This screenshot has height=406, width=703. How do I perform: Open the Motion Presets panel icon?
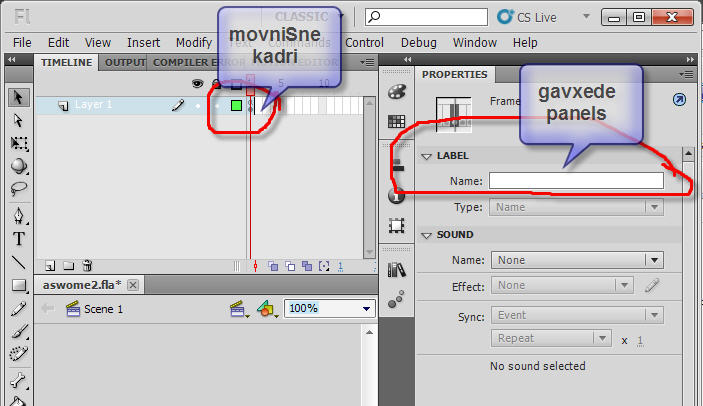(396, 299)
